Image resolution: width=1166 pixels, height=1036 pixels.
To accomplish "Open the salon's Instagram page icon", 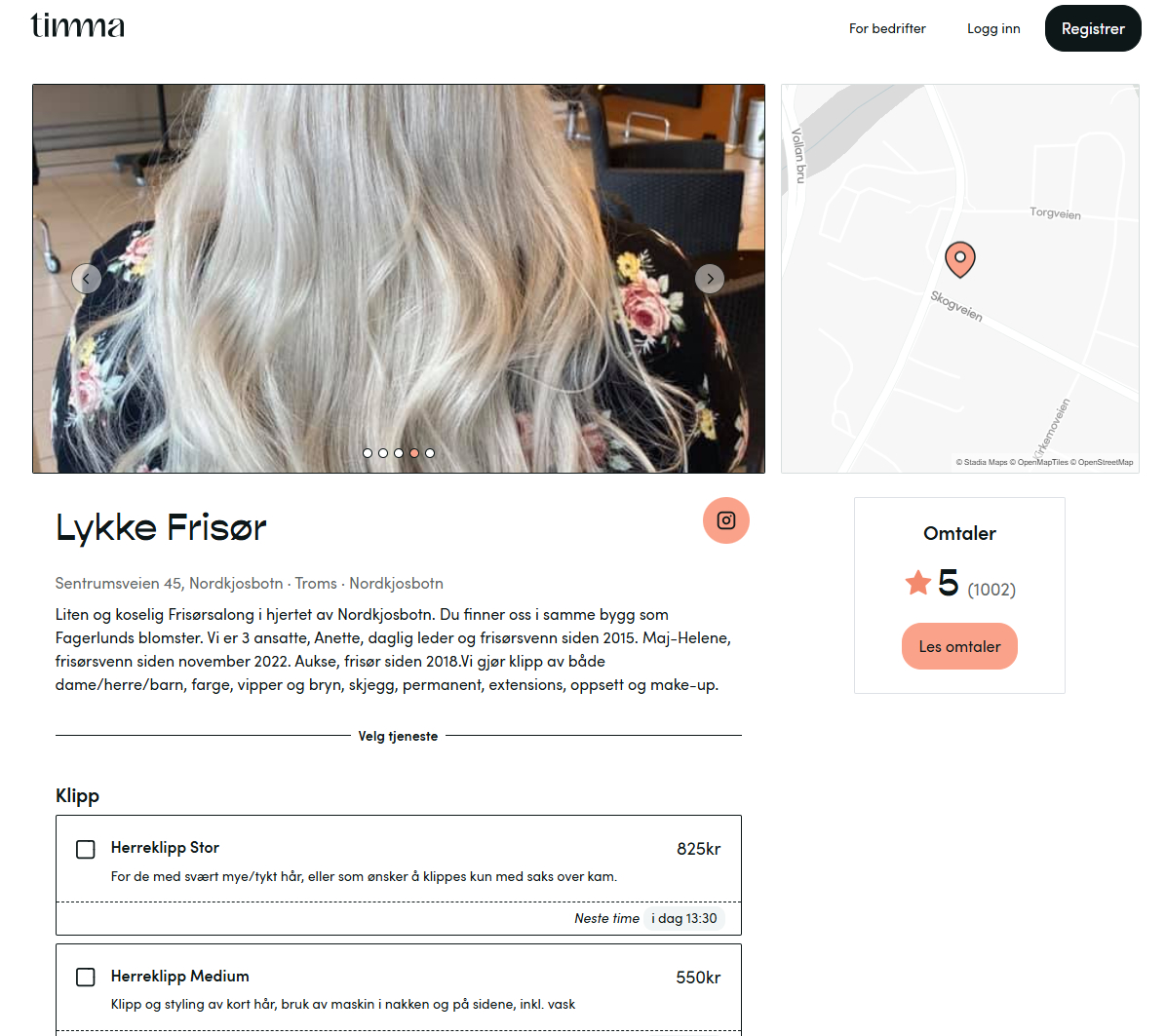I will click(725, 520).
